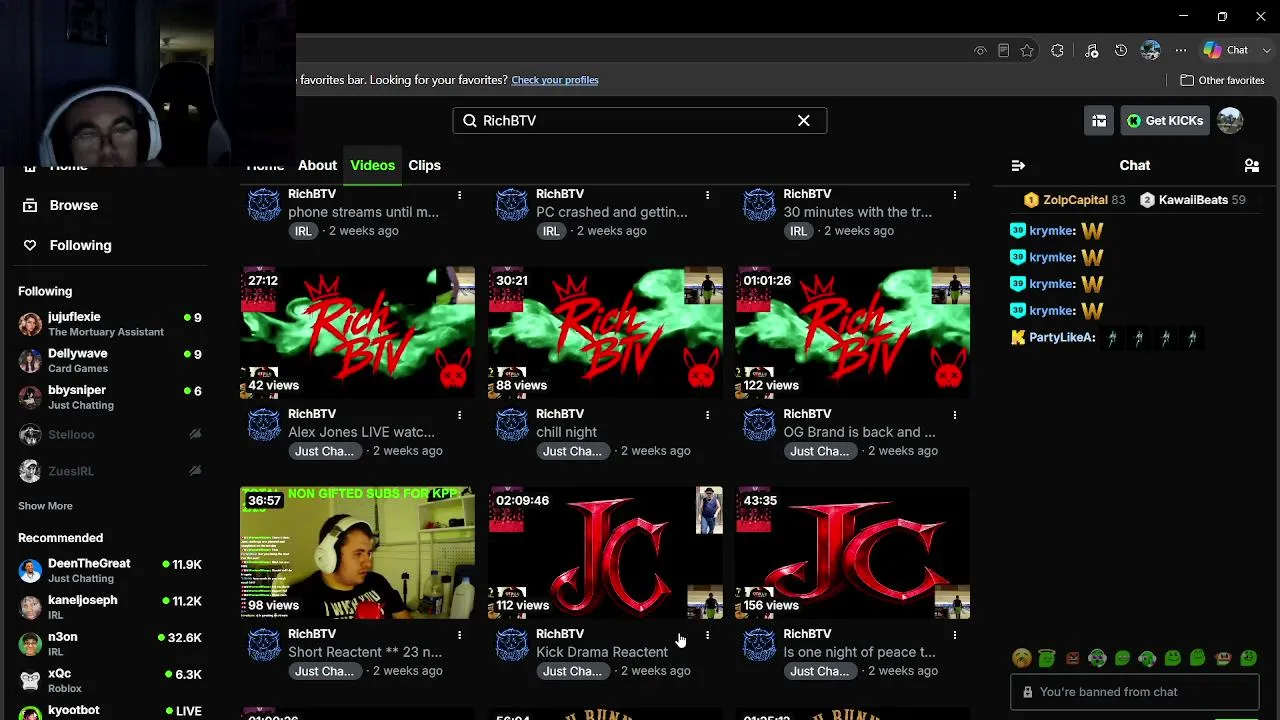
Task: Play the 01:01:26 video thumbnail
Action: pos(853,332)
